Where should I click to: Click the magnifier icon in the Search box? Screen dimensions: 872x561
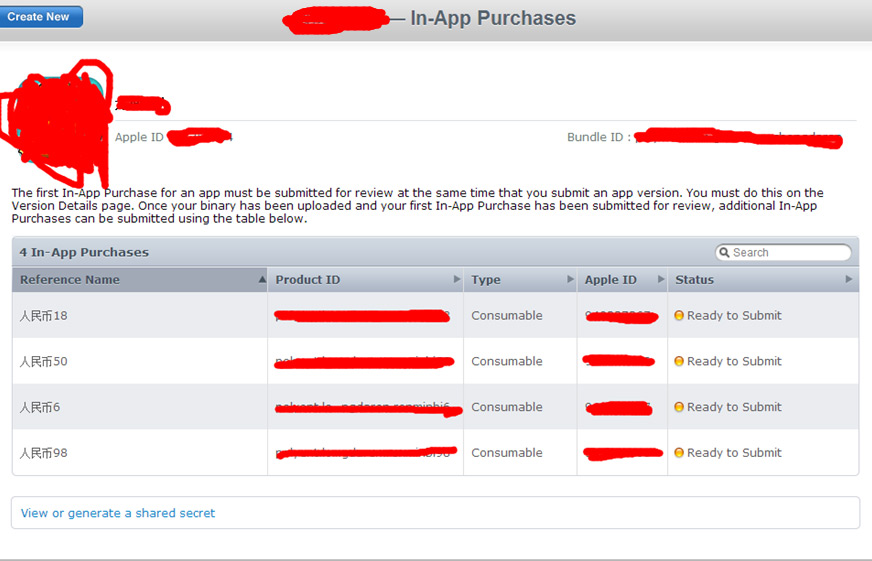(x=724, y=252)
